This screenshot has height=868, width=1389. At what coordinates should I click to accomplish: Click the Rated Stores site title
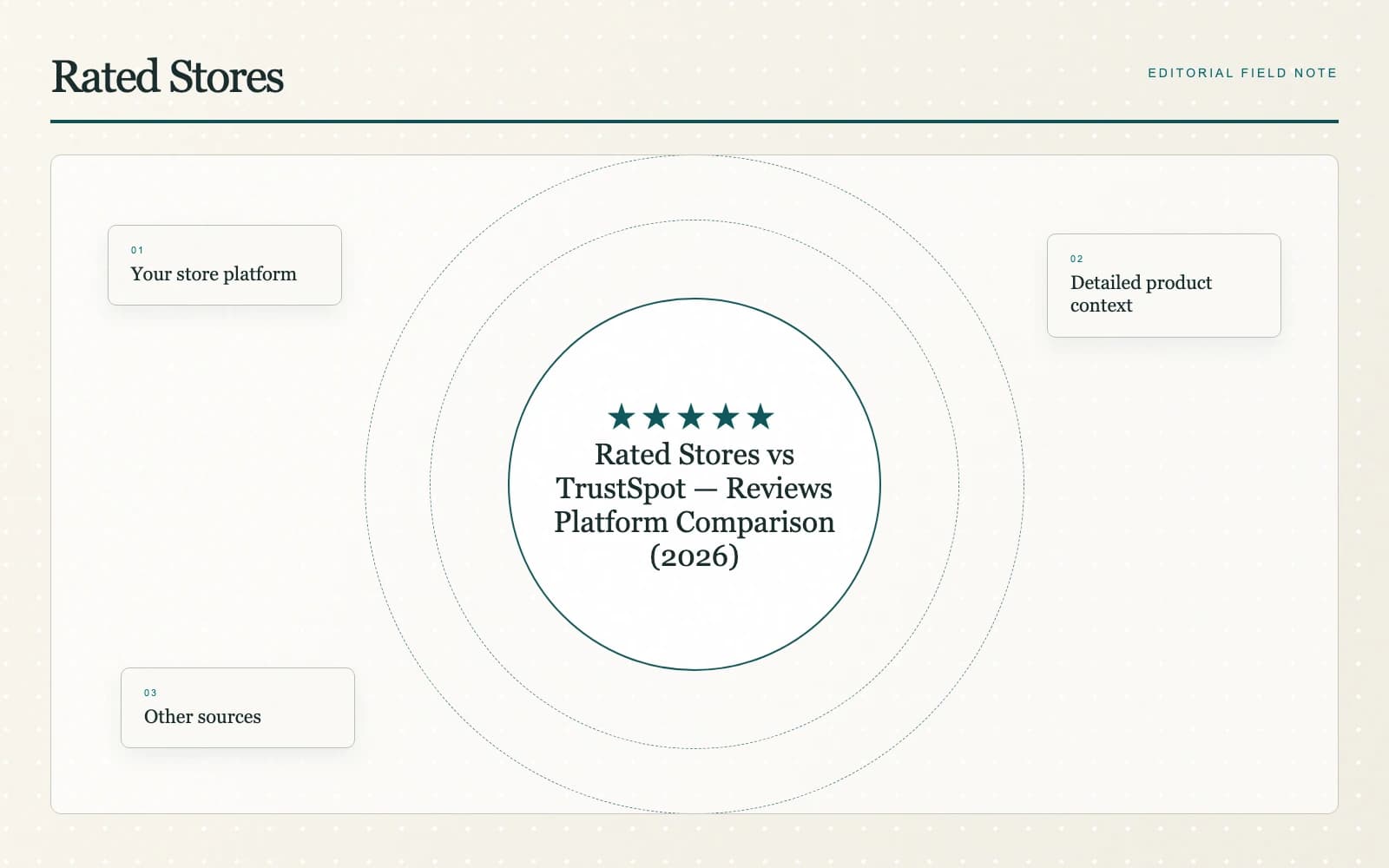168,76
